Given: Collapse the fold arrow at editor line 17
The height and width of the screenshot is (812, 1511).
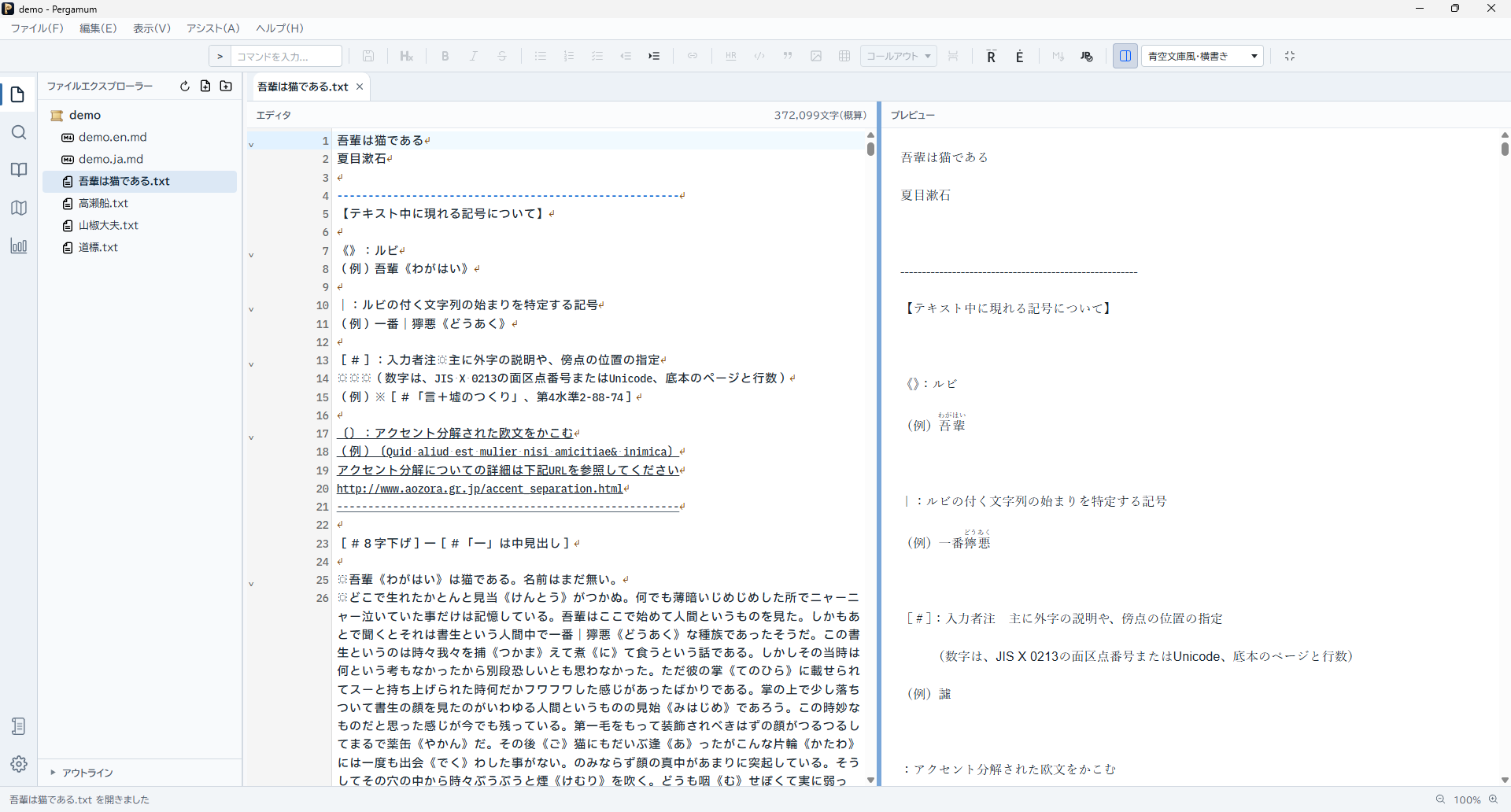Looking at the screenshot, I should 251,437.
